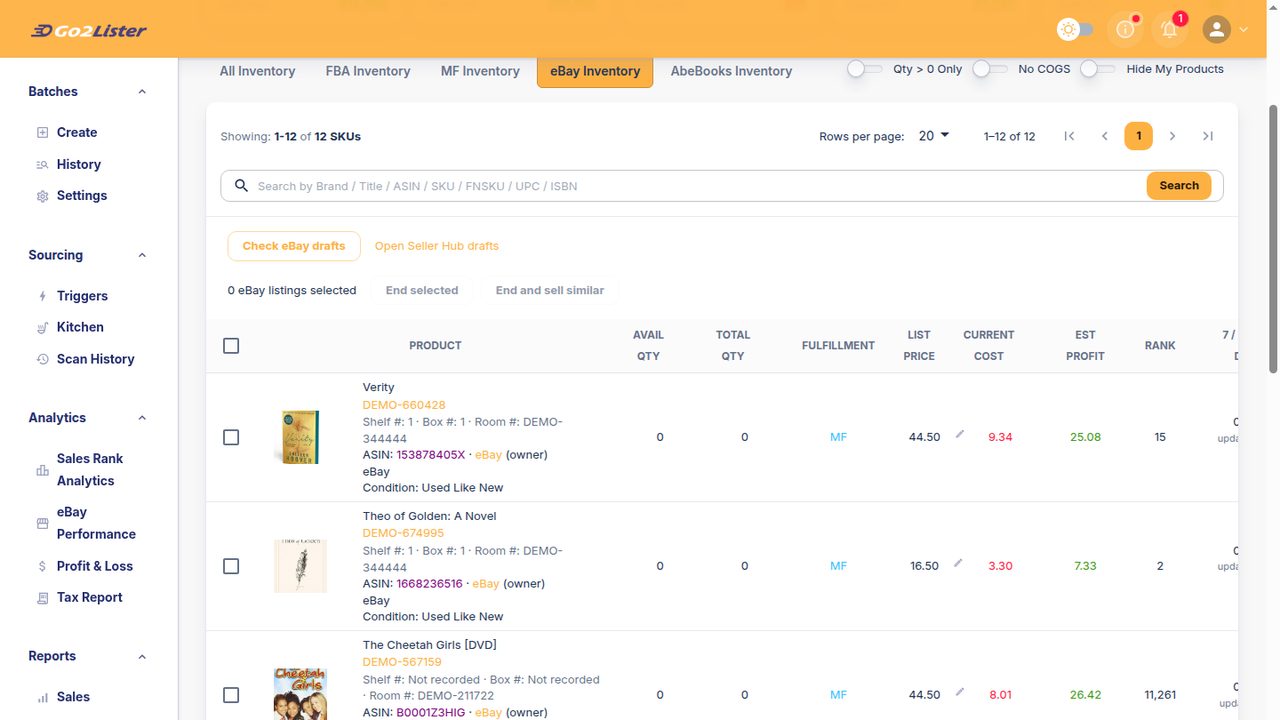Collapse the Batches sidebar section

click(142, 91)
